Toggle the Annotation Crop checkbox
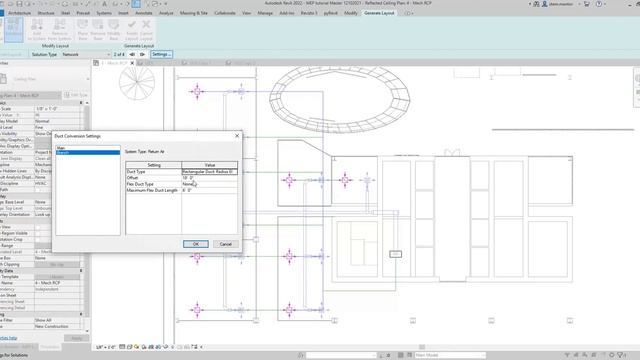Screen dimensions: 640x360 [38, 239]
